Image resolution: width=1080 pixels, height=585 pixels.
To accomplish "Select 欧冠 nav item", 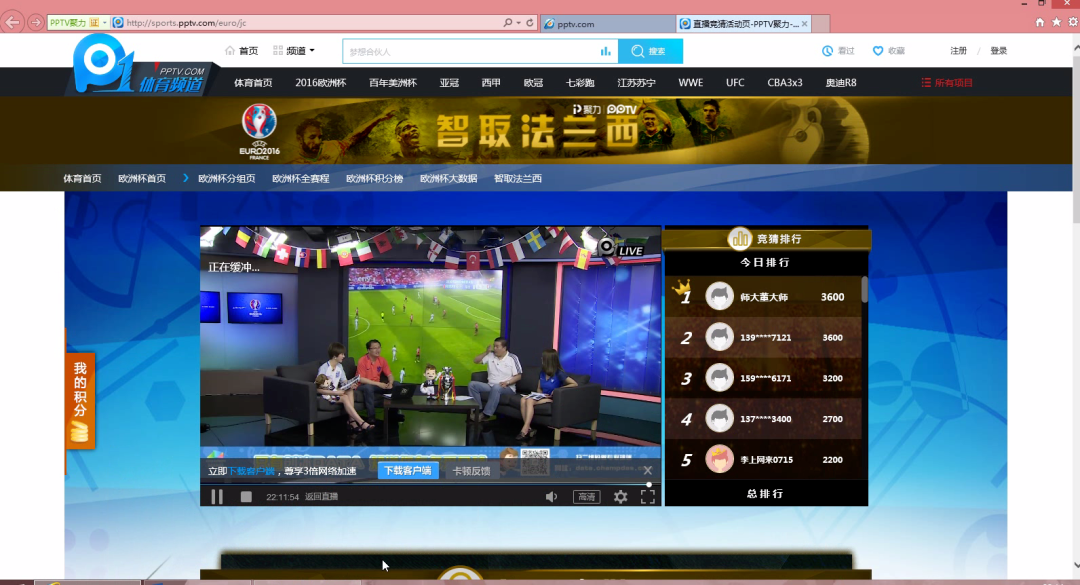I will tap(533, 83).
